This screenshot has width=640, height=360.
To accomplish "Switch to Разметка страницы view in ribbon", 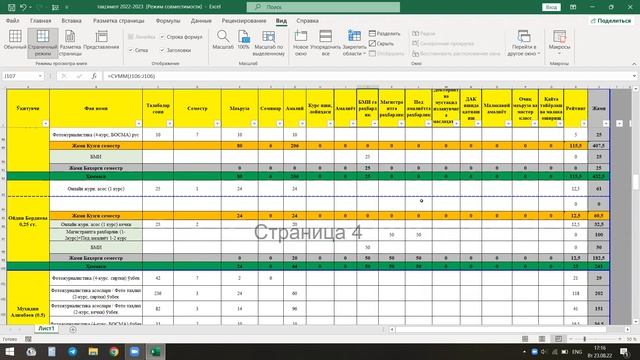I will click(70, 43).
